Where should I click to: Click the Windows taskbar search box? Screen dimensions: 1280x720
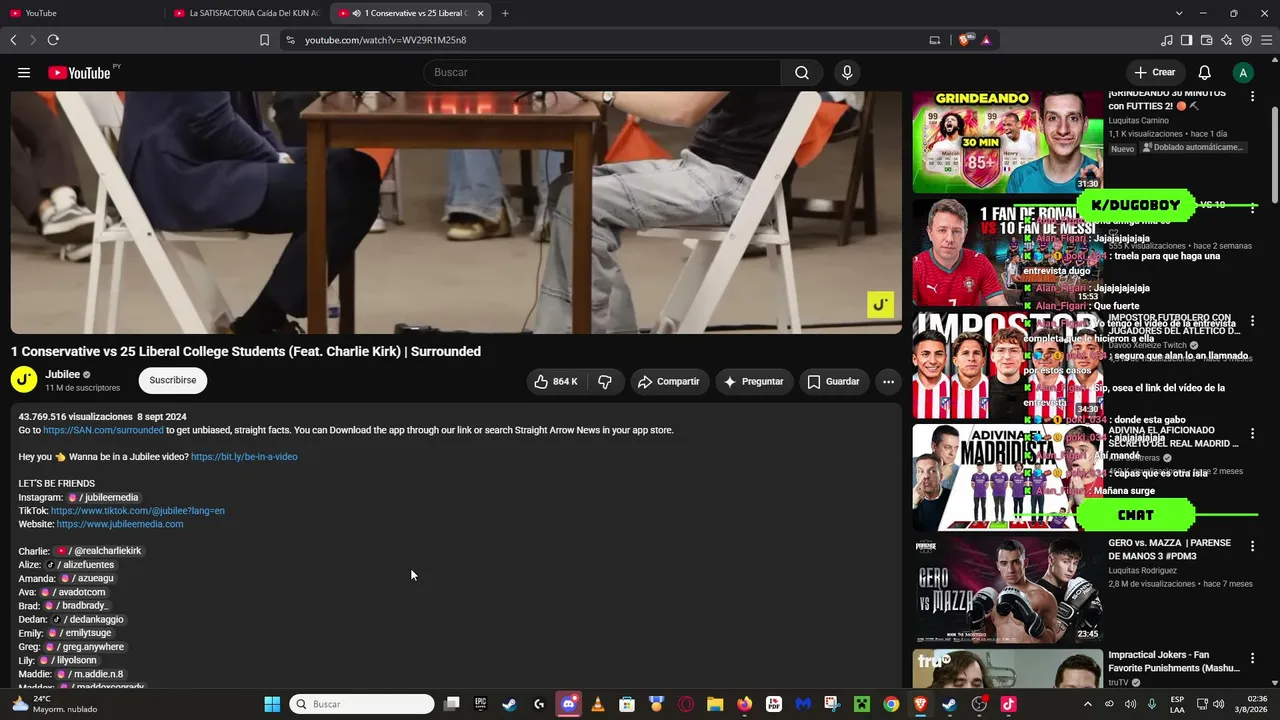tap(362, 704)
